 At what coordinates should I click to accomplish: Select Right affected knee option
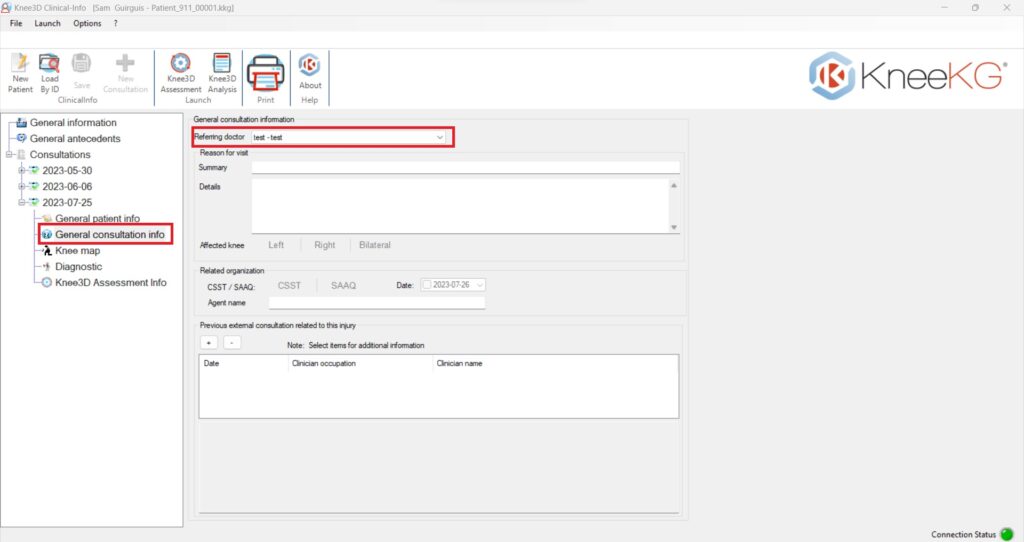click(x=325, y=245)
